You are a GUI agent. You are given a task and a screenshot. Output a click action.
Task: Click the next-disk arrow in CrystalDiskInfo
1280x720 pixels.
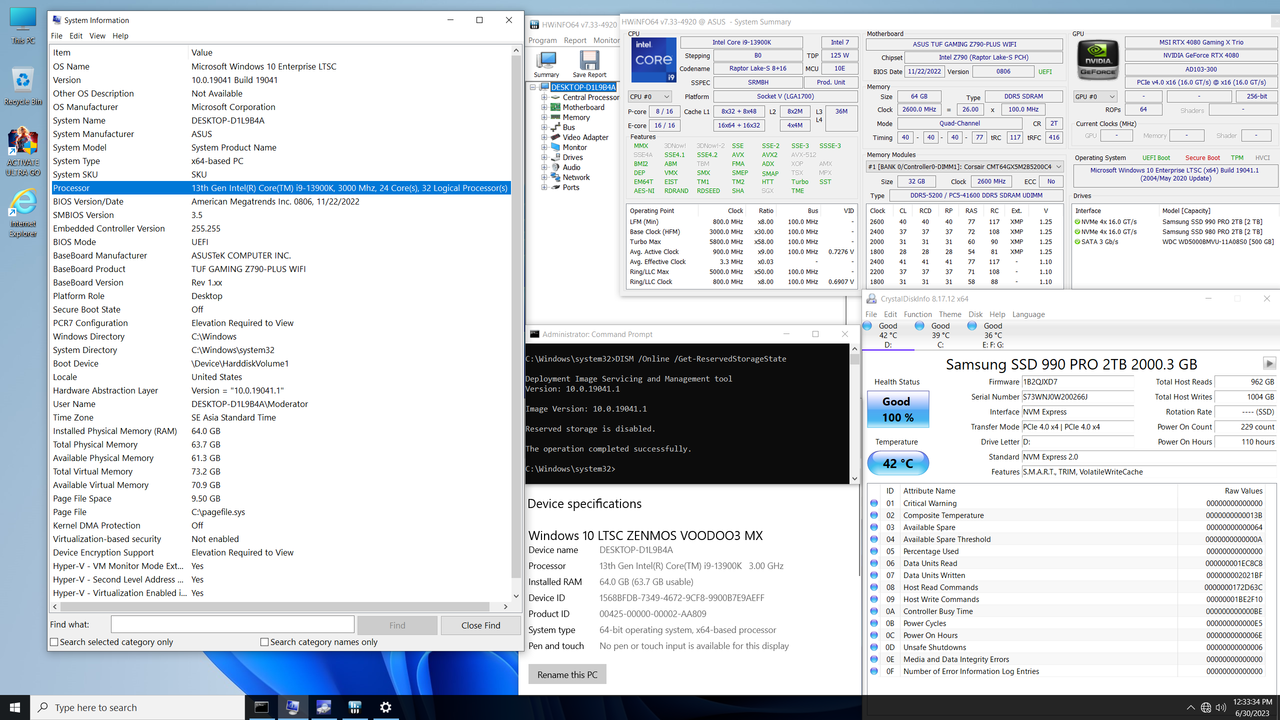[x=1269, y=364]
